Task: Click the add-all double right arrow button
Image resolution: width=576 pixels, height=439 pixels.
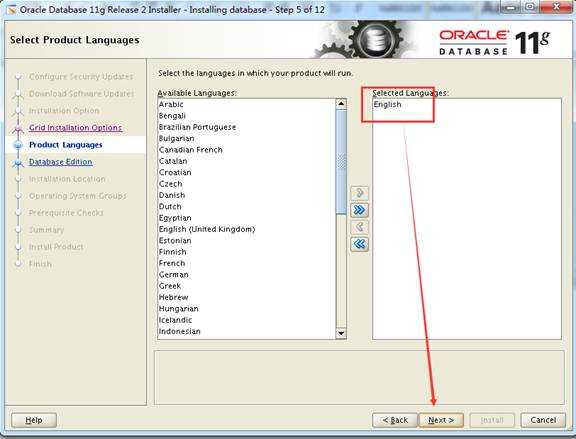Action: tap(359, 210)
